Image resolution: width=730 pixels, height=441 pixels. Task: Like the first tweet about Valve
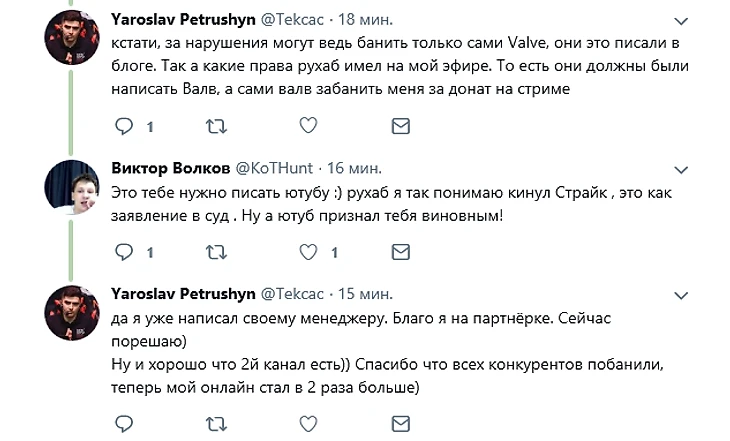click(308, 126)
